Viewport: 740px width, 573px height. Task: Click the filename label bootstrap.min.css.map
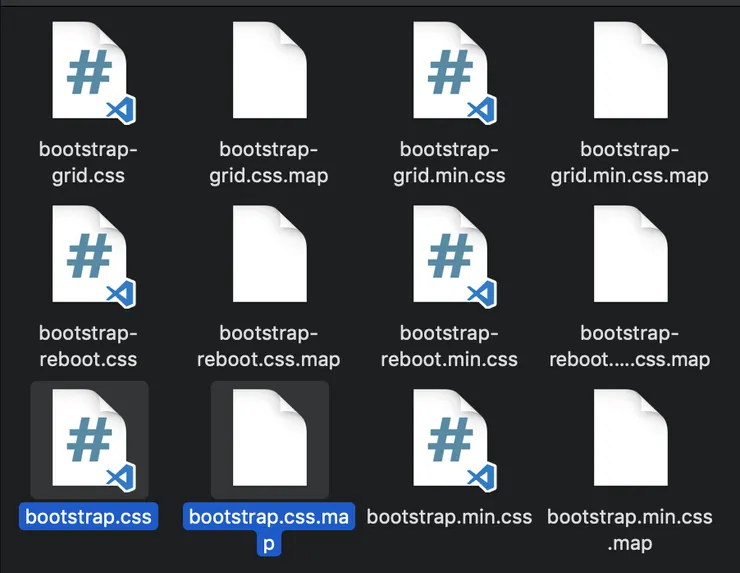point(630,530)
